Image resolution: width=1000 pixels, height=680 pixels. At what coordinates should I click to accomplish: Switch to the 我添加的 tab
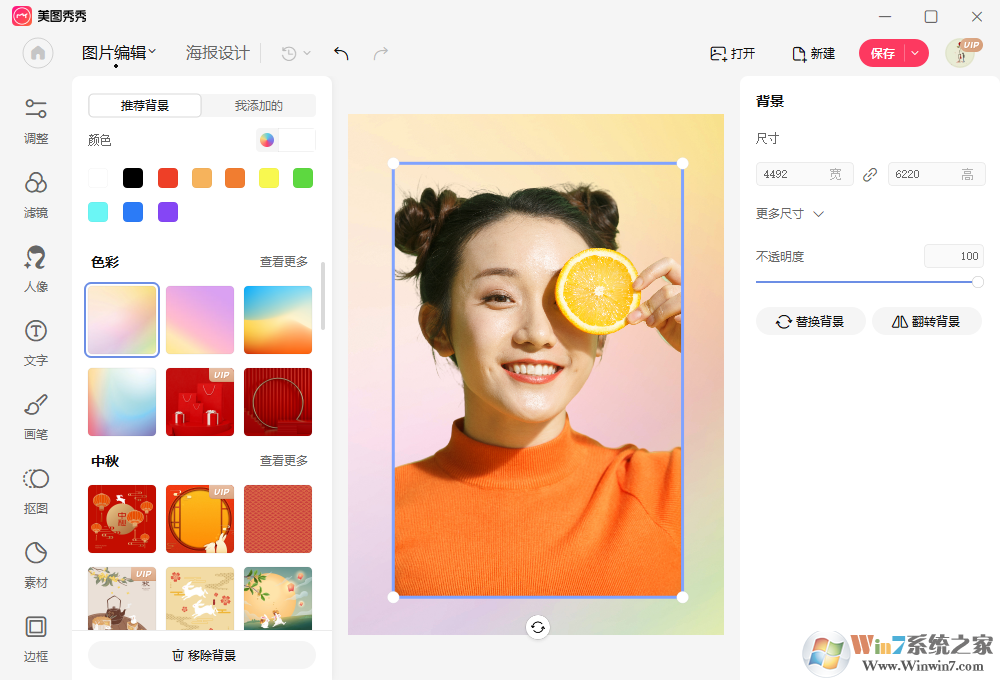pyautogui.click(x=258, y=105)
